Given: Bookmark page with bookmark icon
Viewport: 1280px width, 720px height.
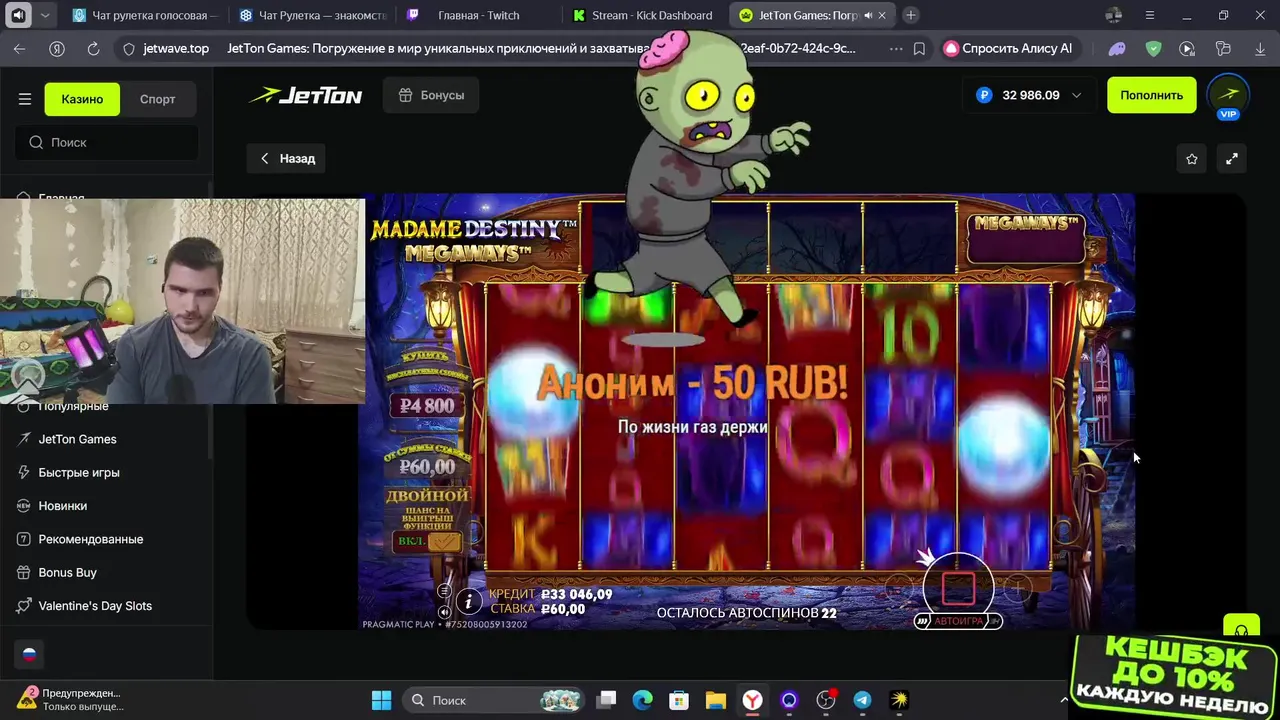Looking at the screenshot, I should click(919, 48).
